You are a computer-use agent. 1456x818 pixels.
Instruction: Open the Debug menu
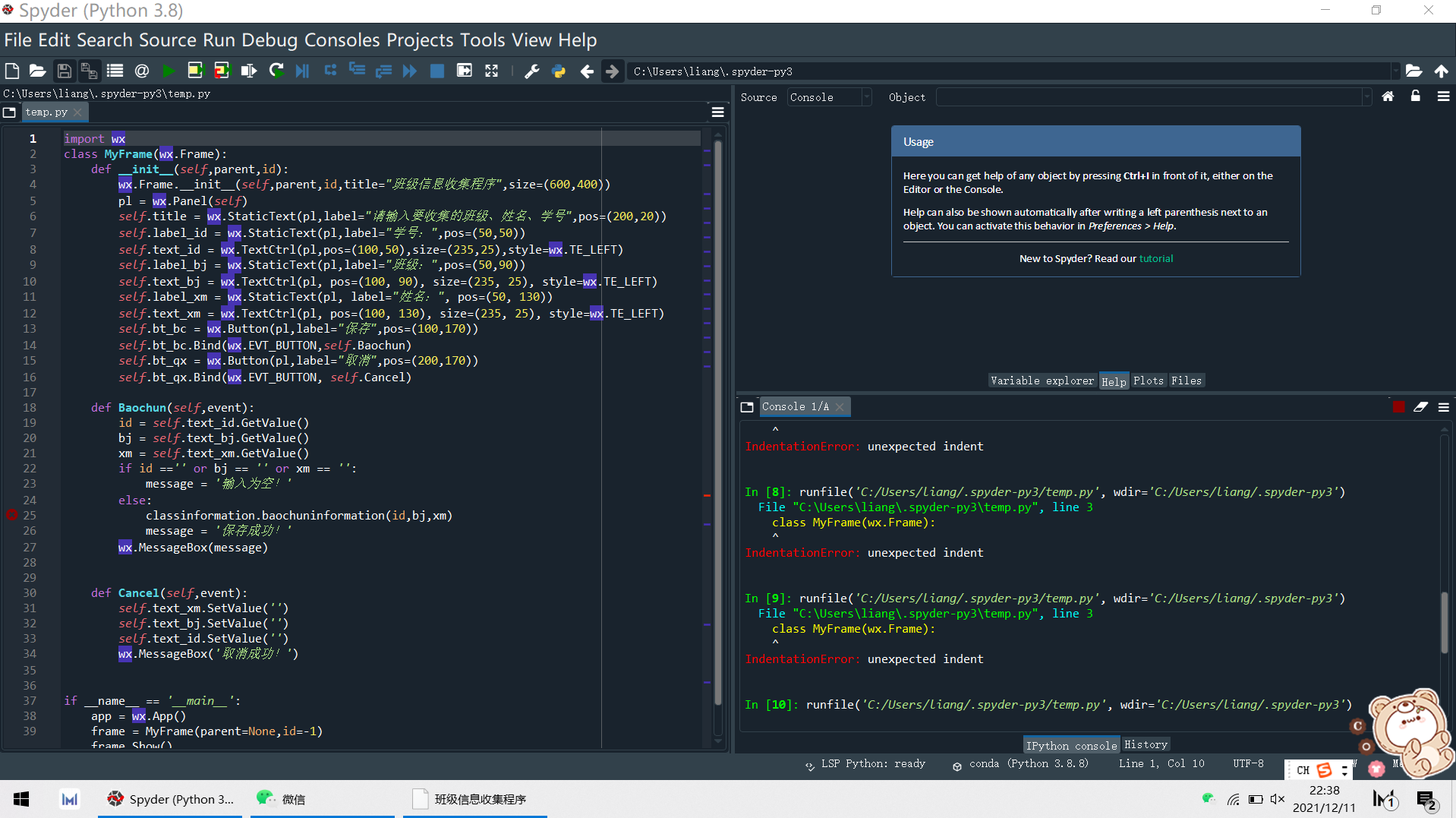tap(269, 39)
